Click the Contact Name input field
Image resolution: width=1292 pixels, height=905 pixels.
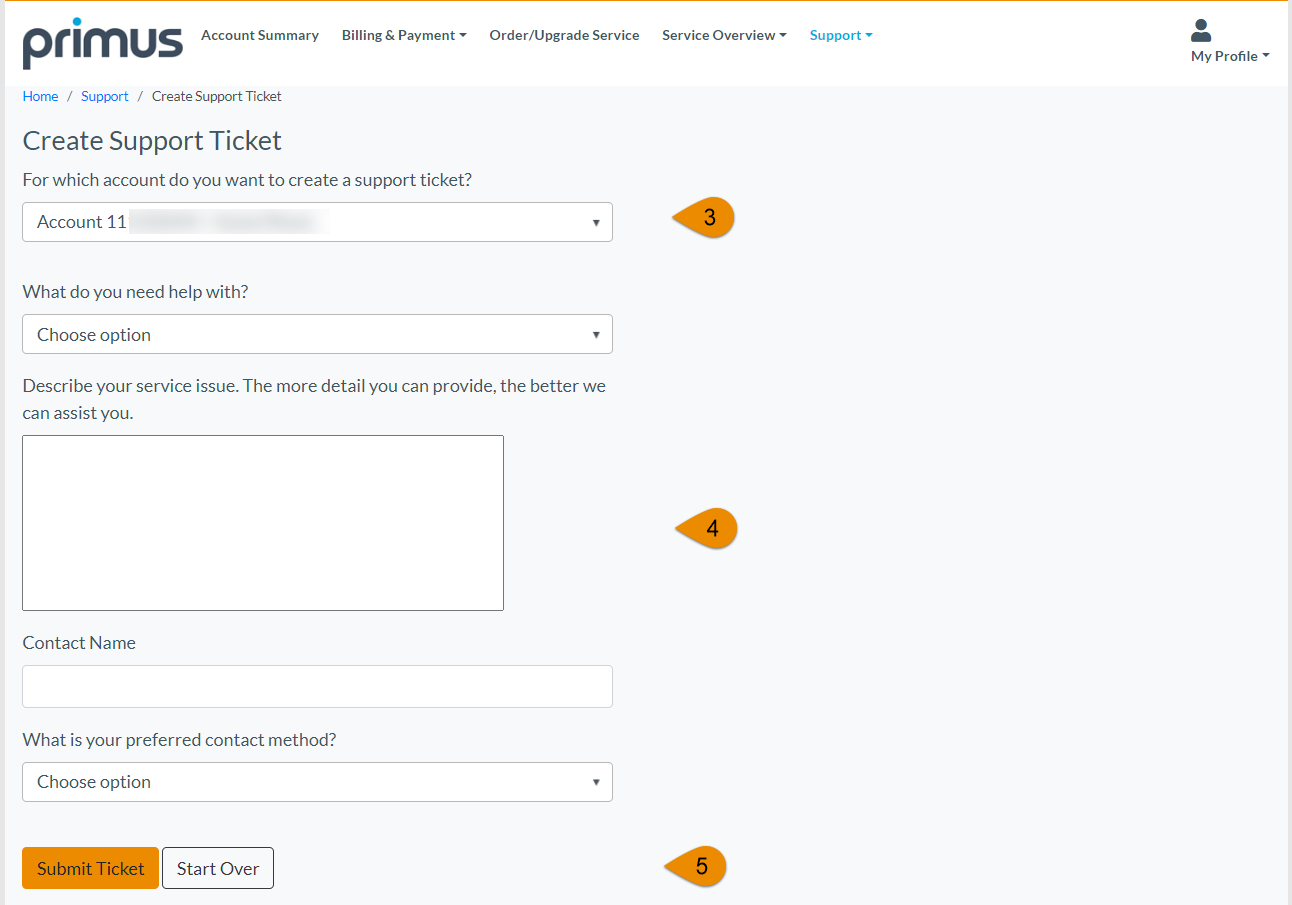click(317, 687)
